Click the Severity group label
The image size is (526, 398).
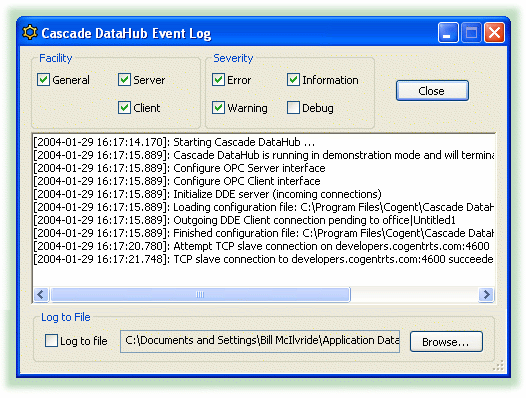[233, 58]
